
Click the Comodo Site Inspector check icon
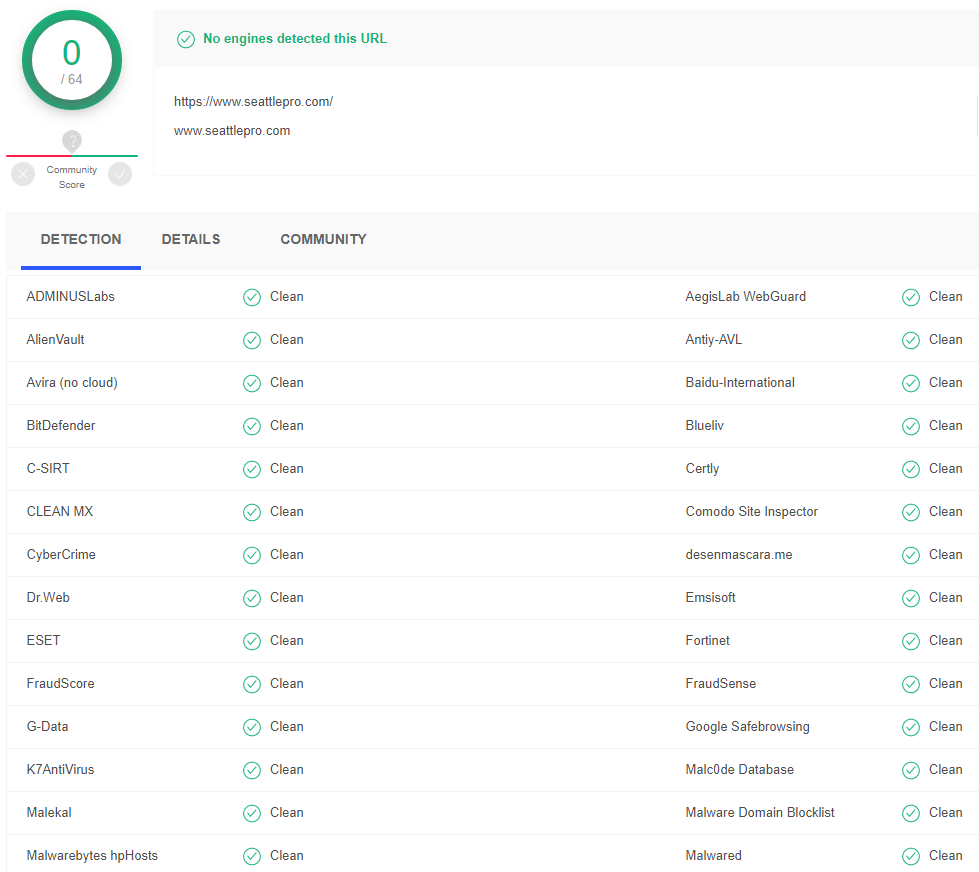[x=910, y=512]
